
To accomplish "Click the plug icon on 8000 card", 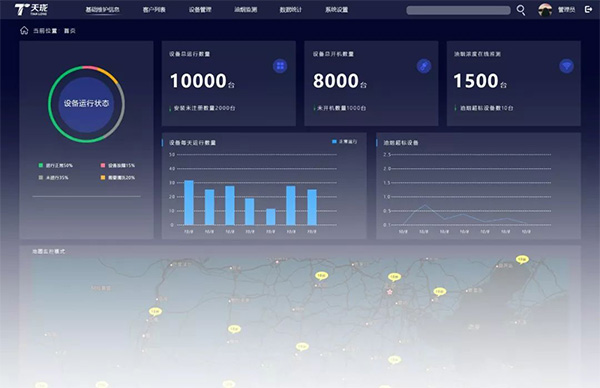I will click(424, 66).
